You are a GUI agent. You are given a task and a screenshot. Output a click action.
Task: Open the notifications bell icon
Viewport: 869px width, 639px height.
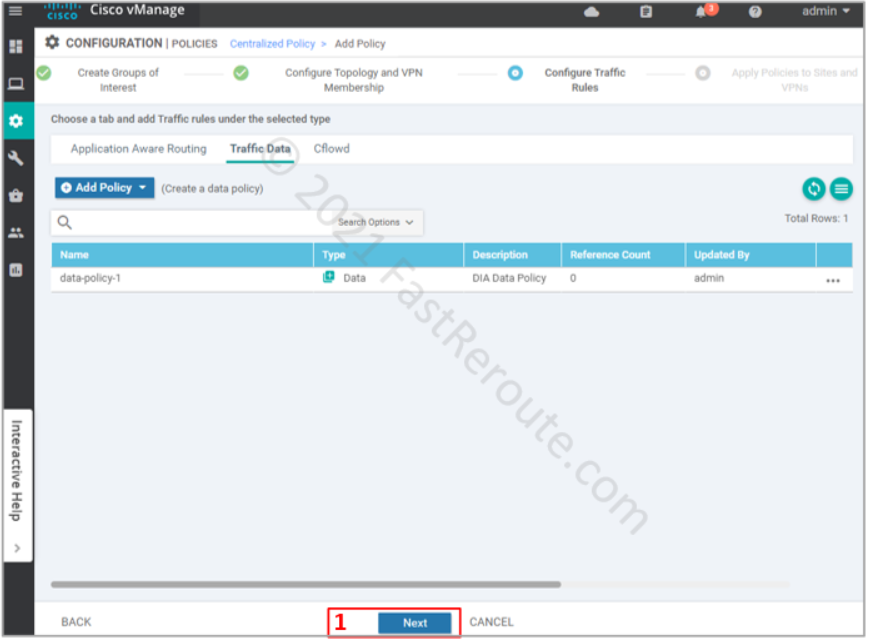pos(699,12)
